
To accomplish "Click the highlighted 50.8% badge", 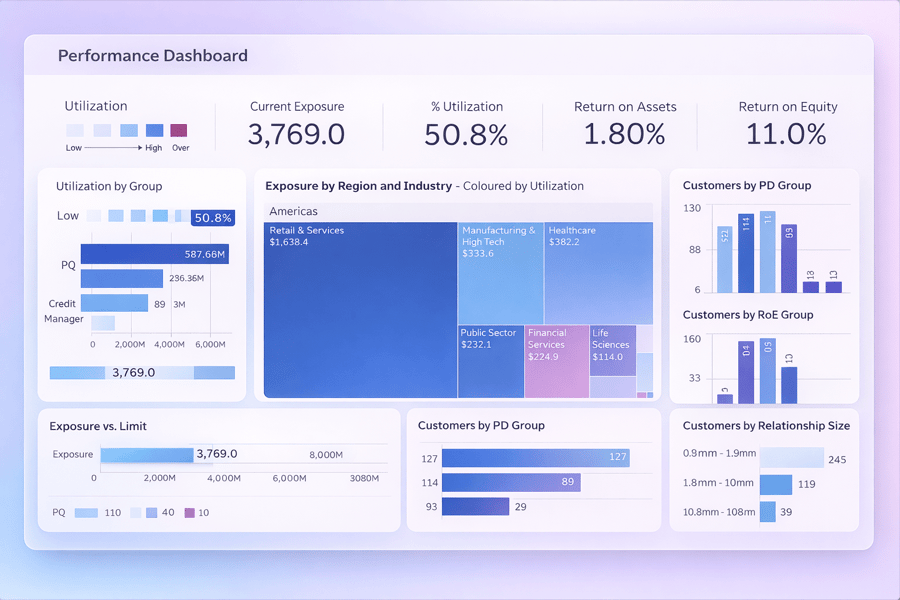I will (x=211, y=217).
